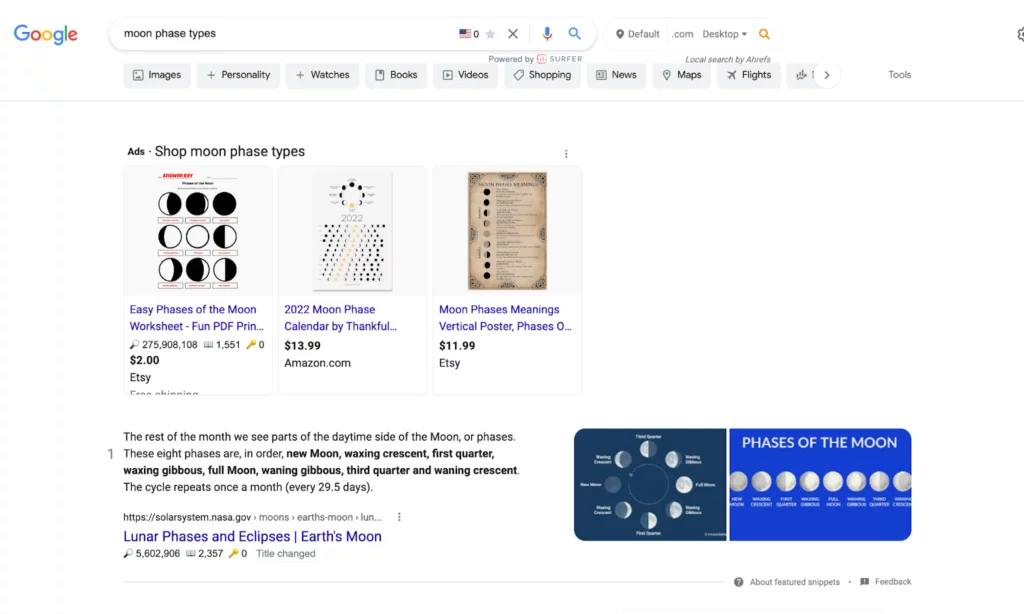Click the Etsy seller under the $11.99 price
This screenshot has height=614, width=1024.
pos(449,363)
